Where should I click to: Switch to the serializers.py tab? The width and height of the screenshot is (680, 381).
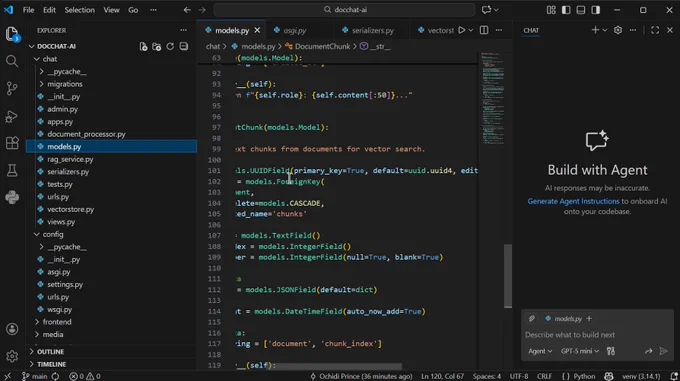373,30
